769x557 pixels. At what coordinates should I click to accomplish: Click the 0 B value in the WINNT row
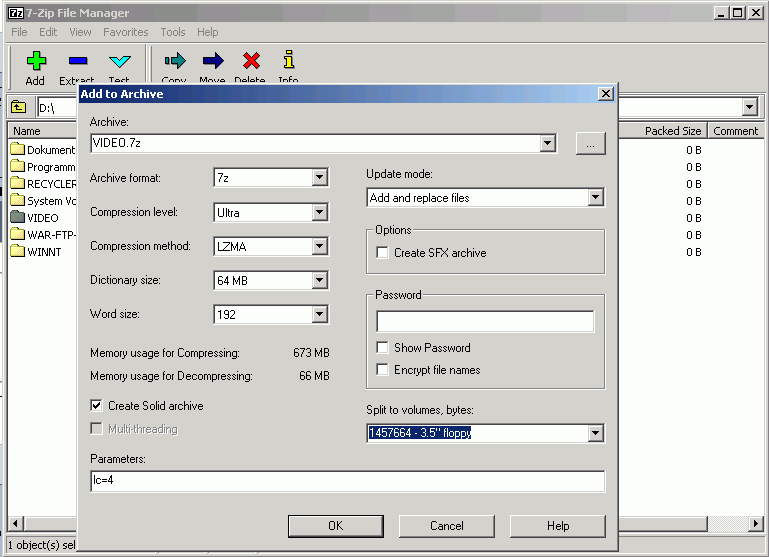(693, 252)
